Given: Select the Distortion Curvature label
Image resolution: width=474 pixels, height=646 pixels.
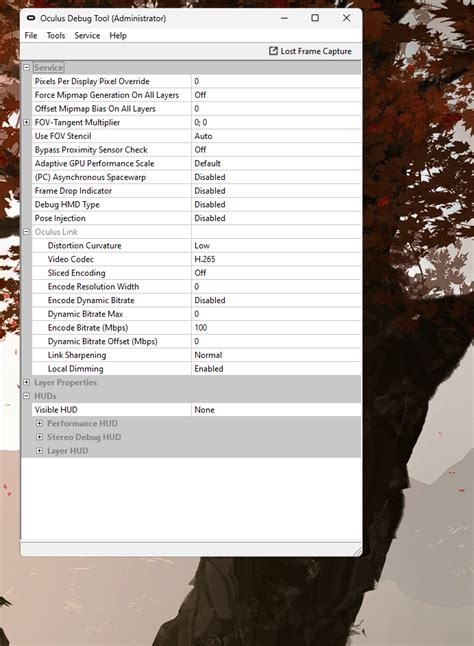Looking at the screenshot, I should pos(84,245).
